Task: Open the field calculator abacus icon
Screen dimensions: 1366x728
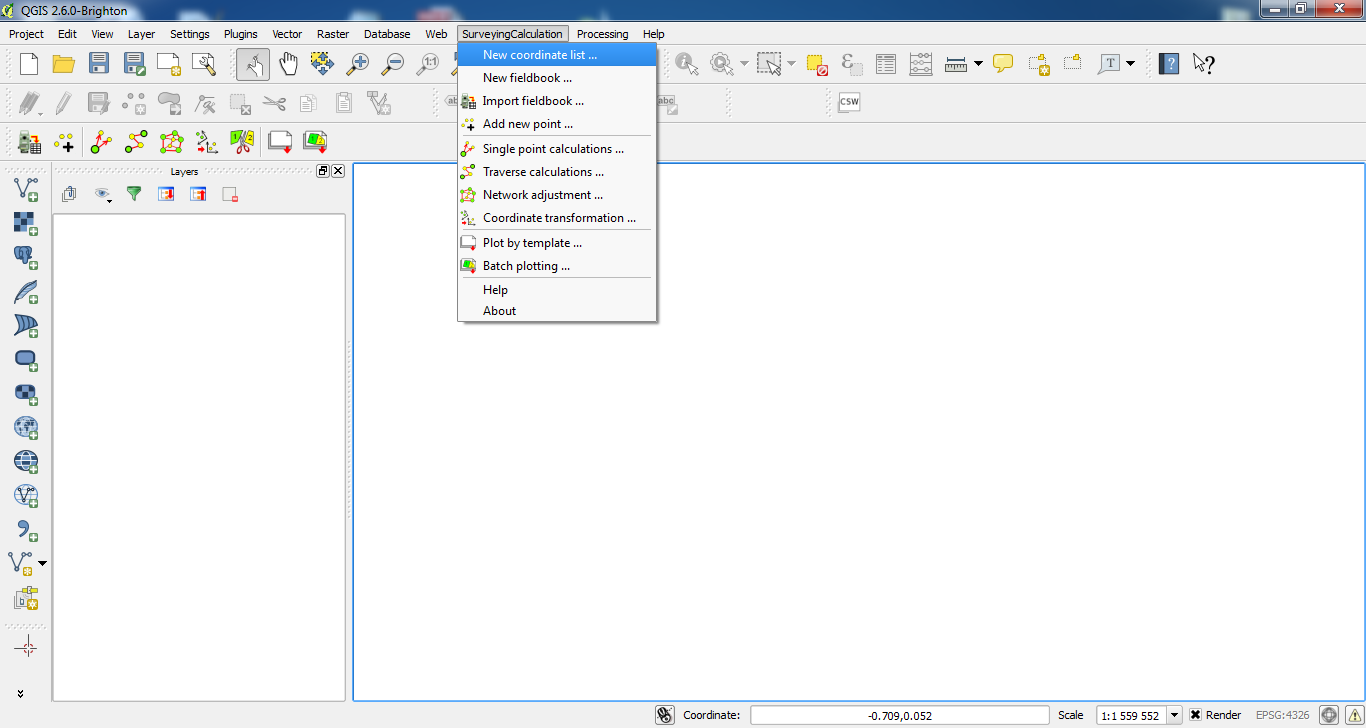Action: pos(921,64)
